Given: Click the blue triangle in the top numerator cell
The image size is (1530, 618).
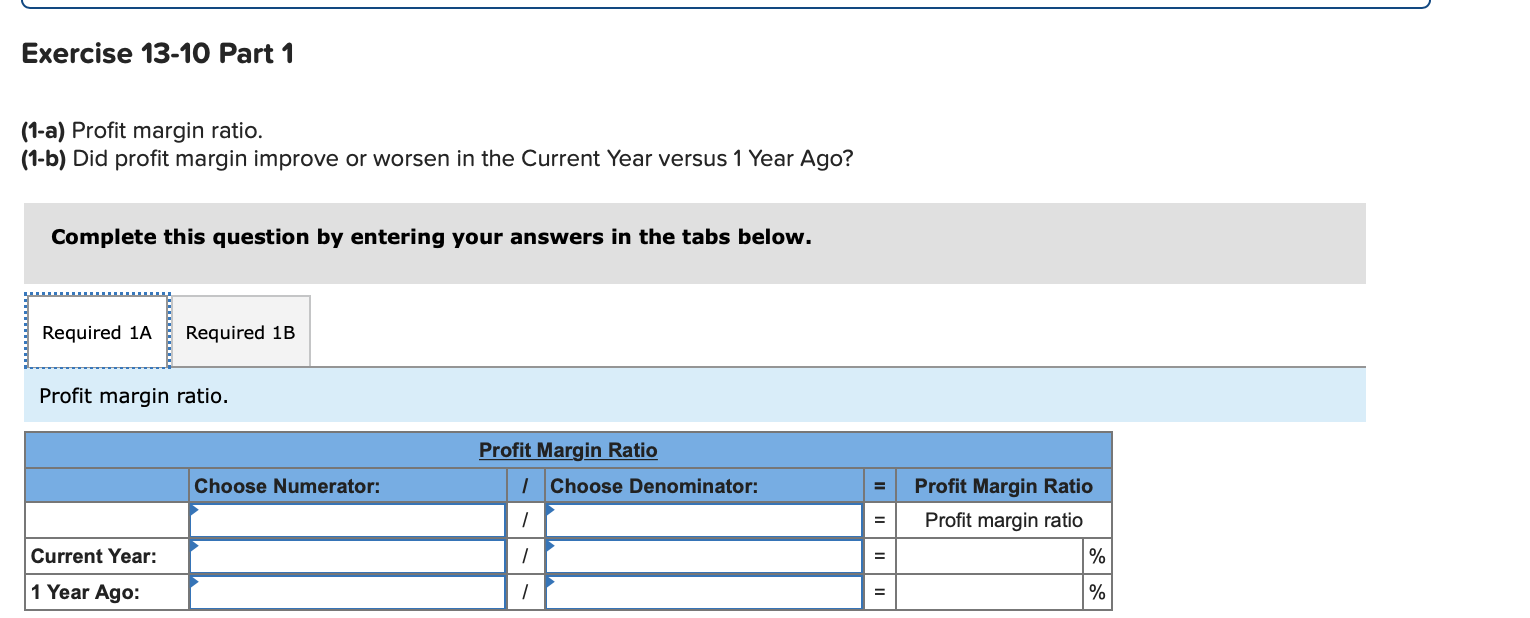Looking at the screenshot, I should click(196, 511).
